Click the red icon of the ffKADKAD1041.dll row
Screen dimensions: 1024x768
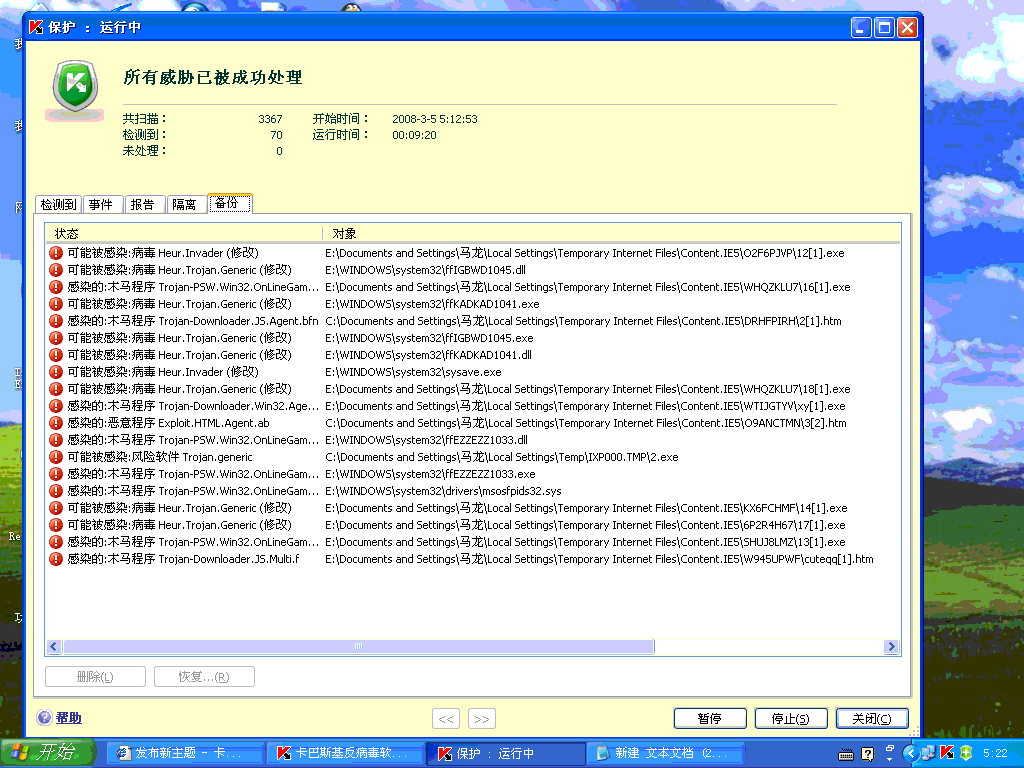pos(56,355)
